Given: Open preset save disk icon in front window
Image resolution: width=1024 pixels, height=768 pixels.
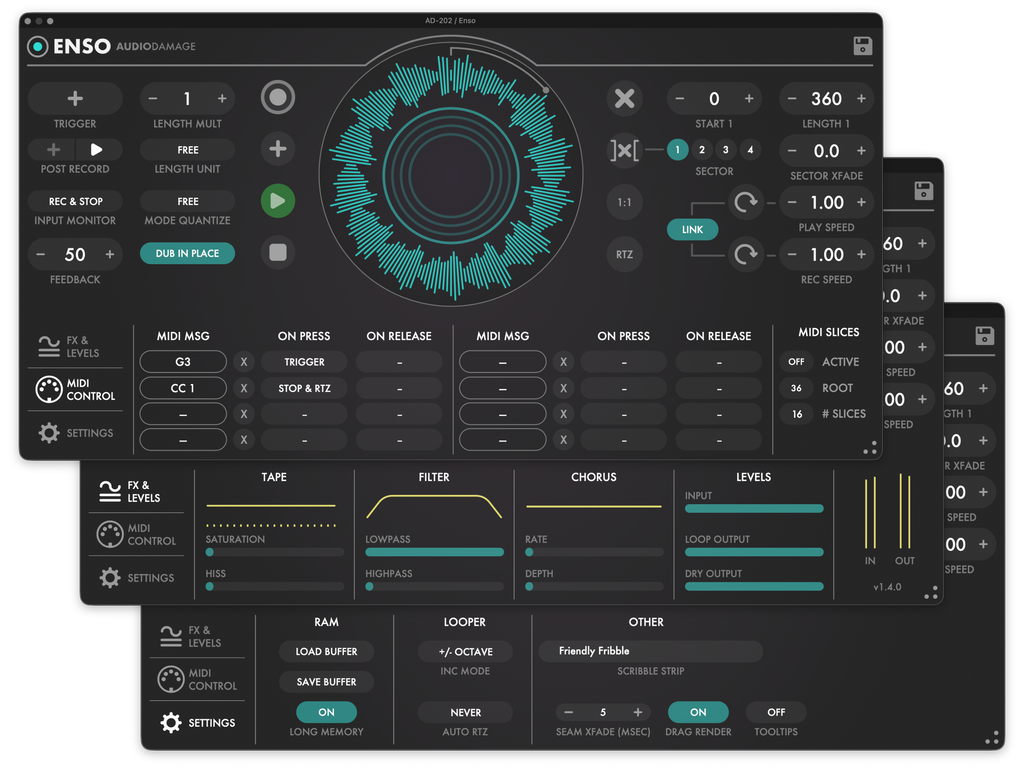Looking at the screenshot, I should pos(862,46).
